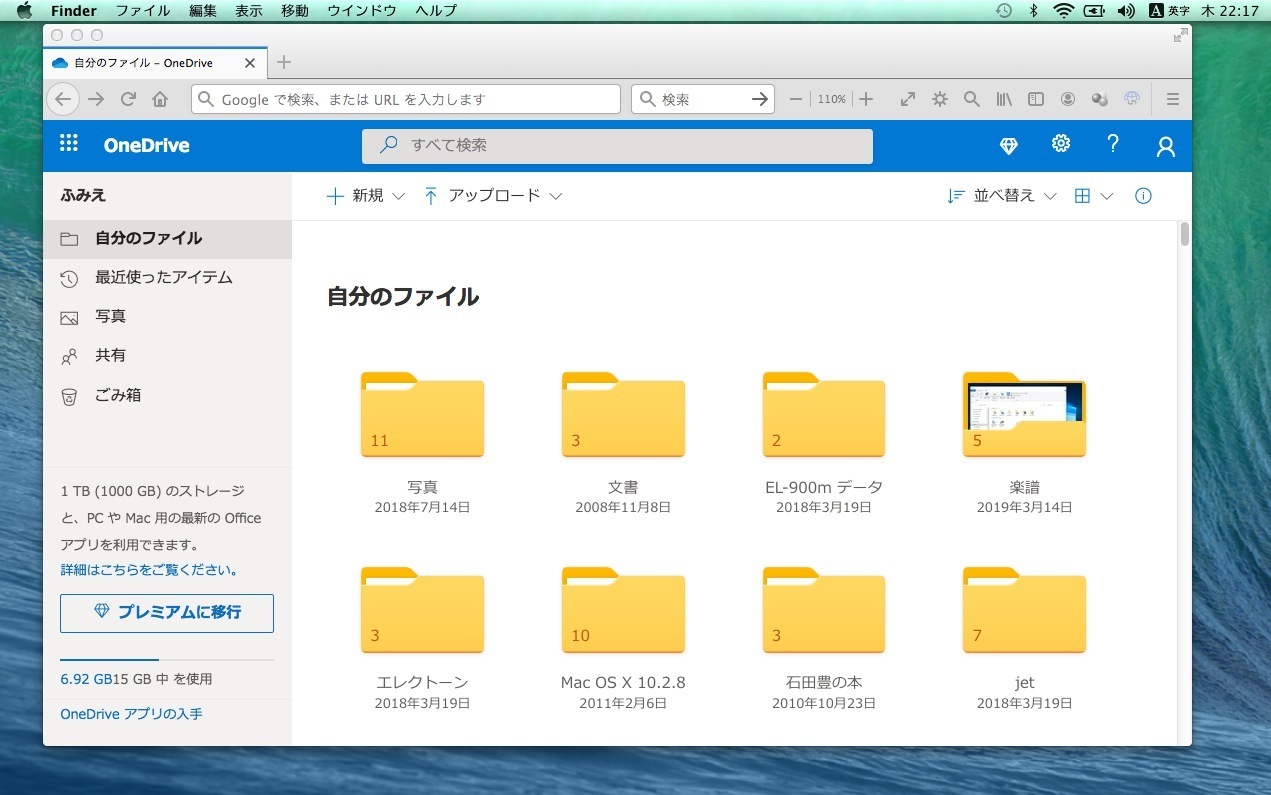The image size is (1271, 795).
Task: Open the 並べ替え sort dropdown
Action: click(1002, 196)
